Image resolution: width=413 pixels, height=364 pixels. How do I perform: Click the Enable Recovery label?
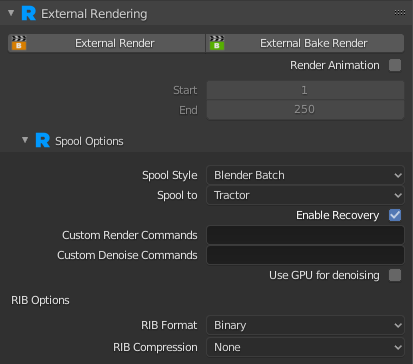coord(338,215)
